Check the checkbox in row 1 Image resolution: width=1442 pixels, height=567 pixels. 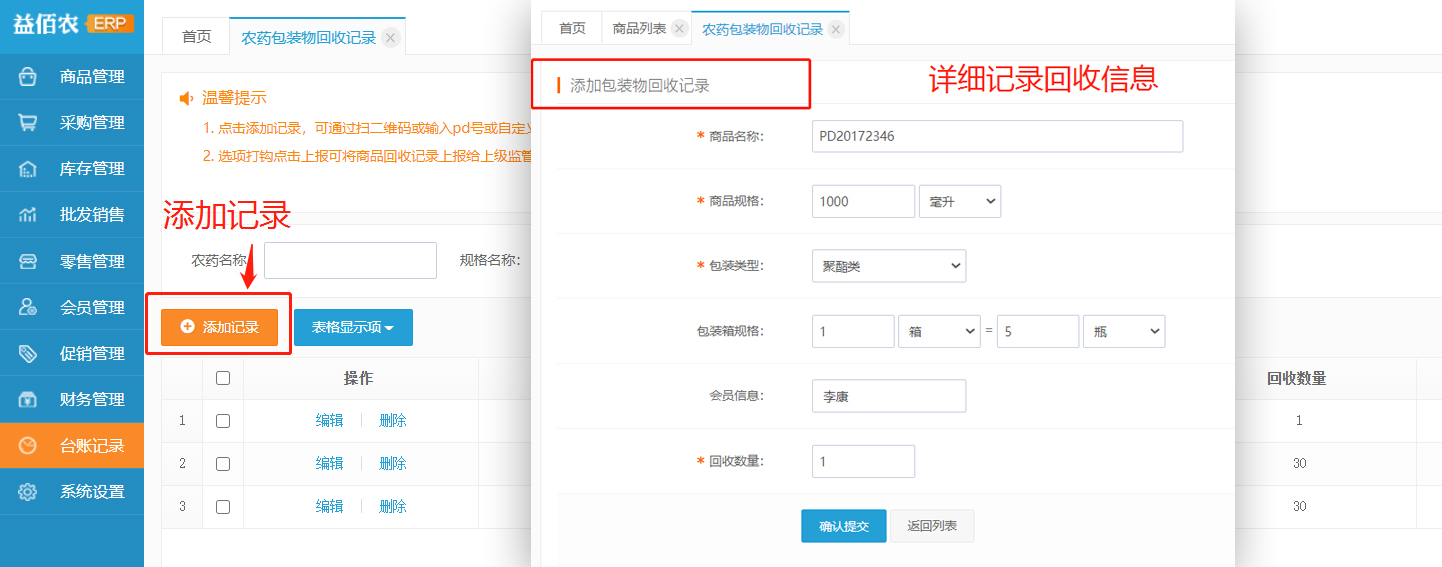coord(223,421)
